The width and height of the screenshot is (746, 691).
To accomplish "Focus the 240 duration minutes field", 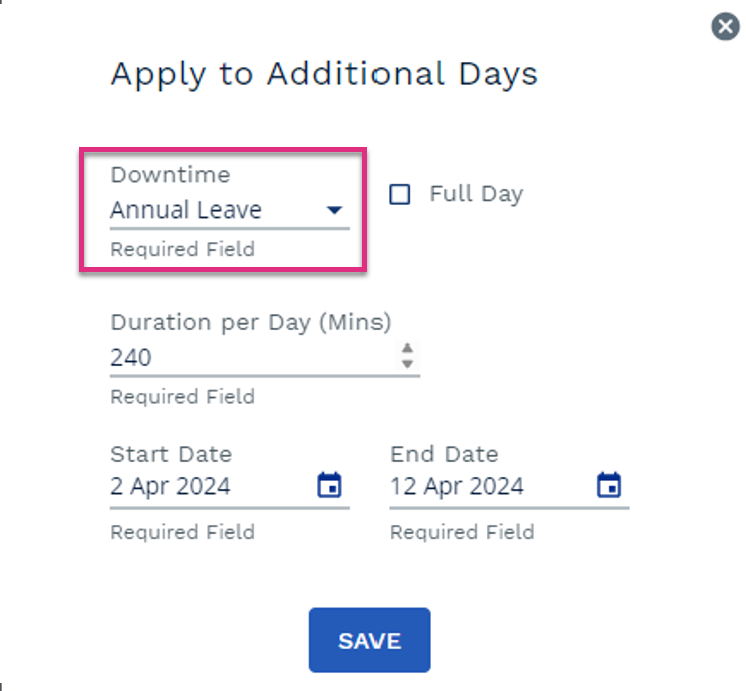I will (x=252, y=357).
